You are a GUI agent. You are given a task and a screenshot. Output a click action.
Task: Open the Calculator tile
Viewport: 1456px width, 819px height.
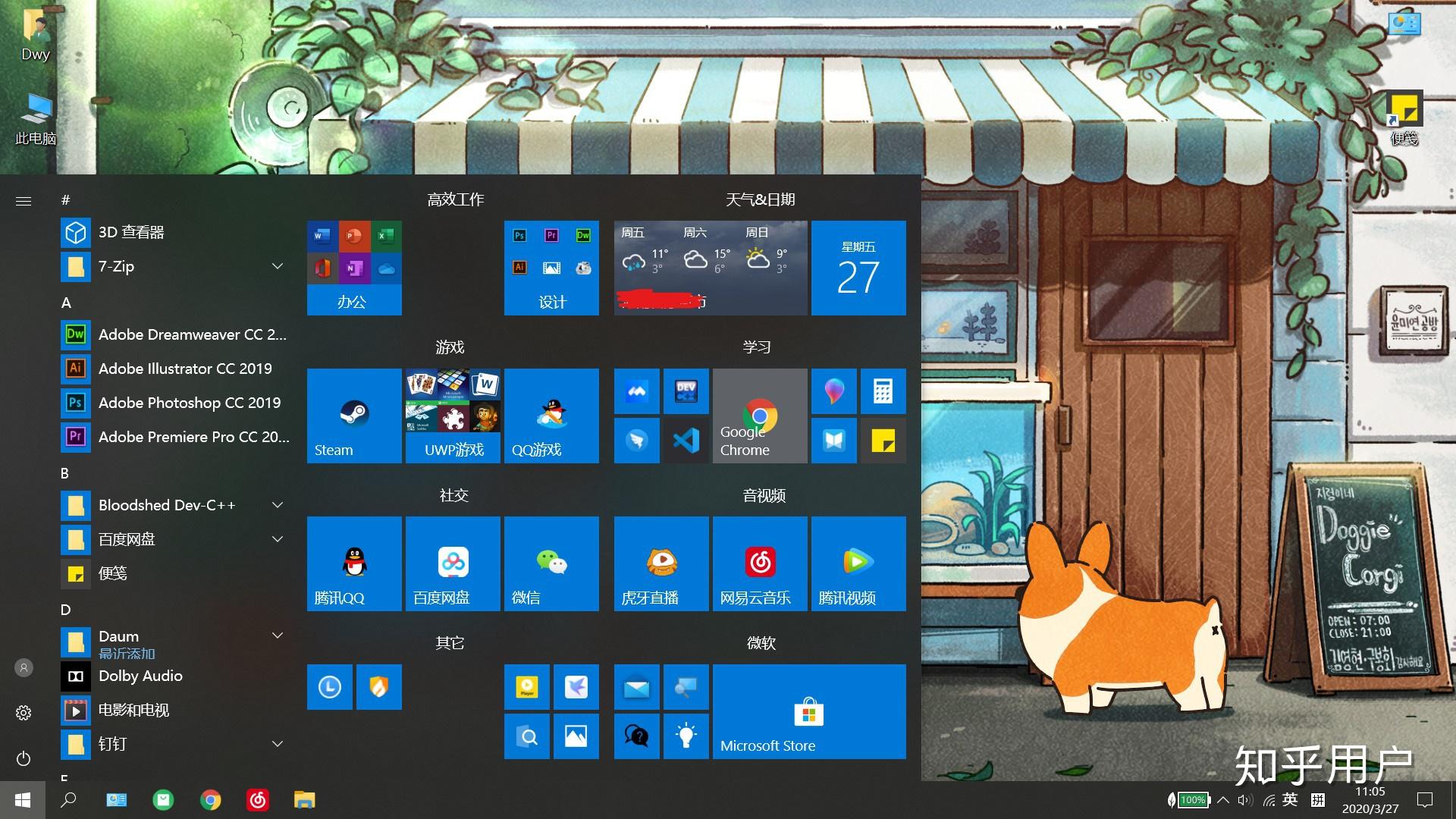point(883,391)
